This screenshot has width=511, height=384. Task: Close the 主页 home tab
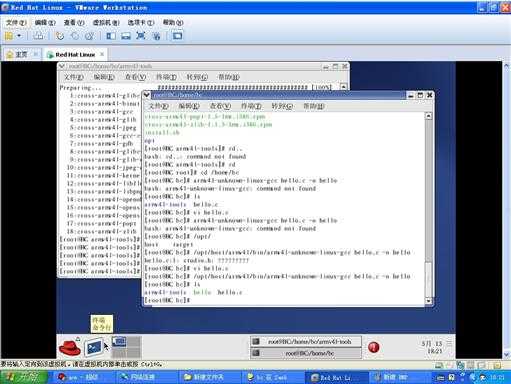coord(35,54)
